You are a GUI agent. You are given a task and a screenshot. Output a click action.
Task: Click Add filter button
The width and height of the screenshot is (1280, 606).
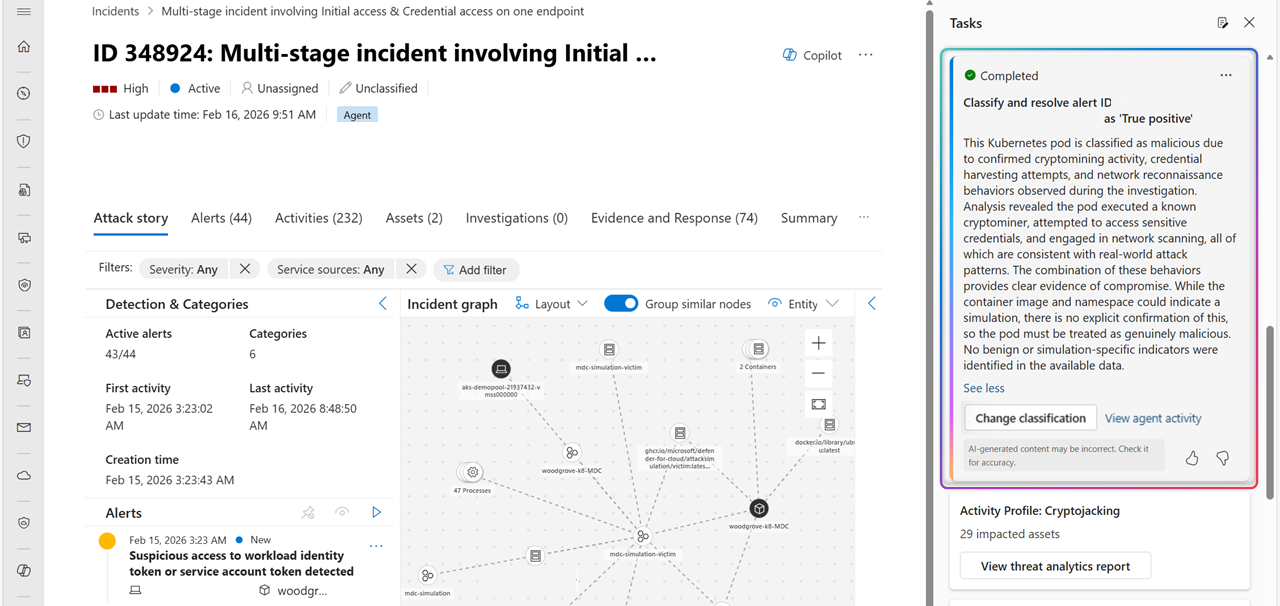point(476,270)
